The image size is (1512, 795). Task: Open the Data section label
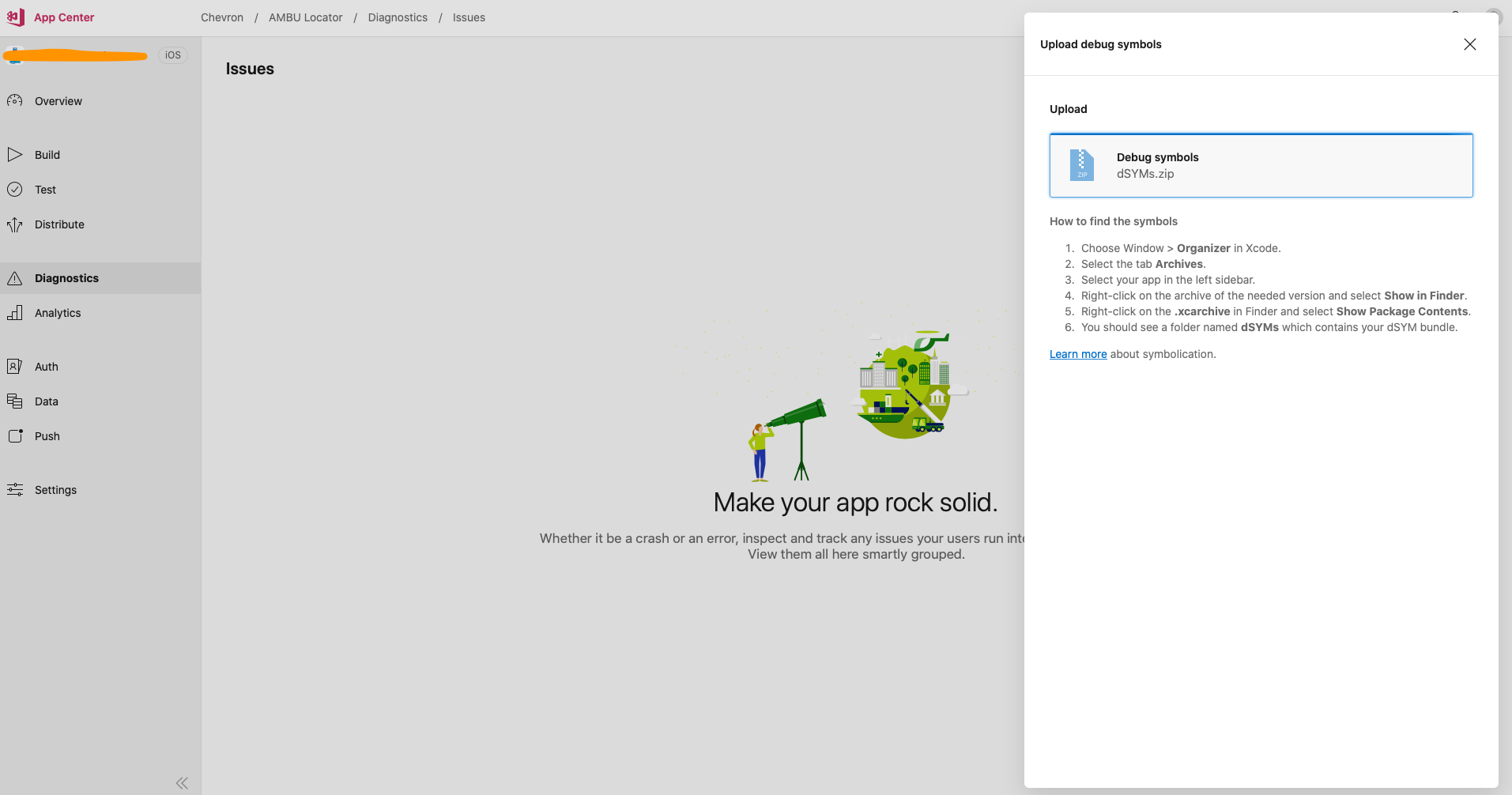pyautogui.click(x=47, y=401)
